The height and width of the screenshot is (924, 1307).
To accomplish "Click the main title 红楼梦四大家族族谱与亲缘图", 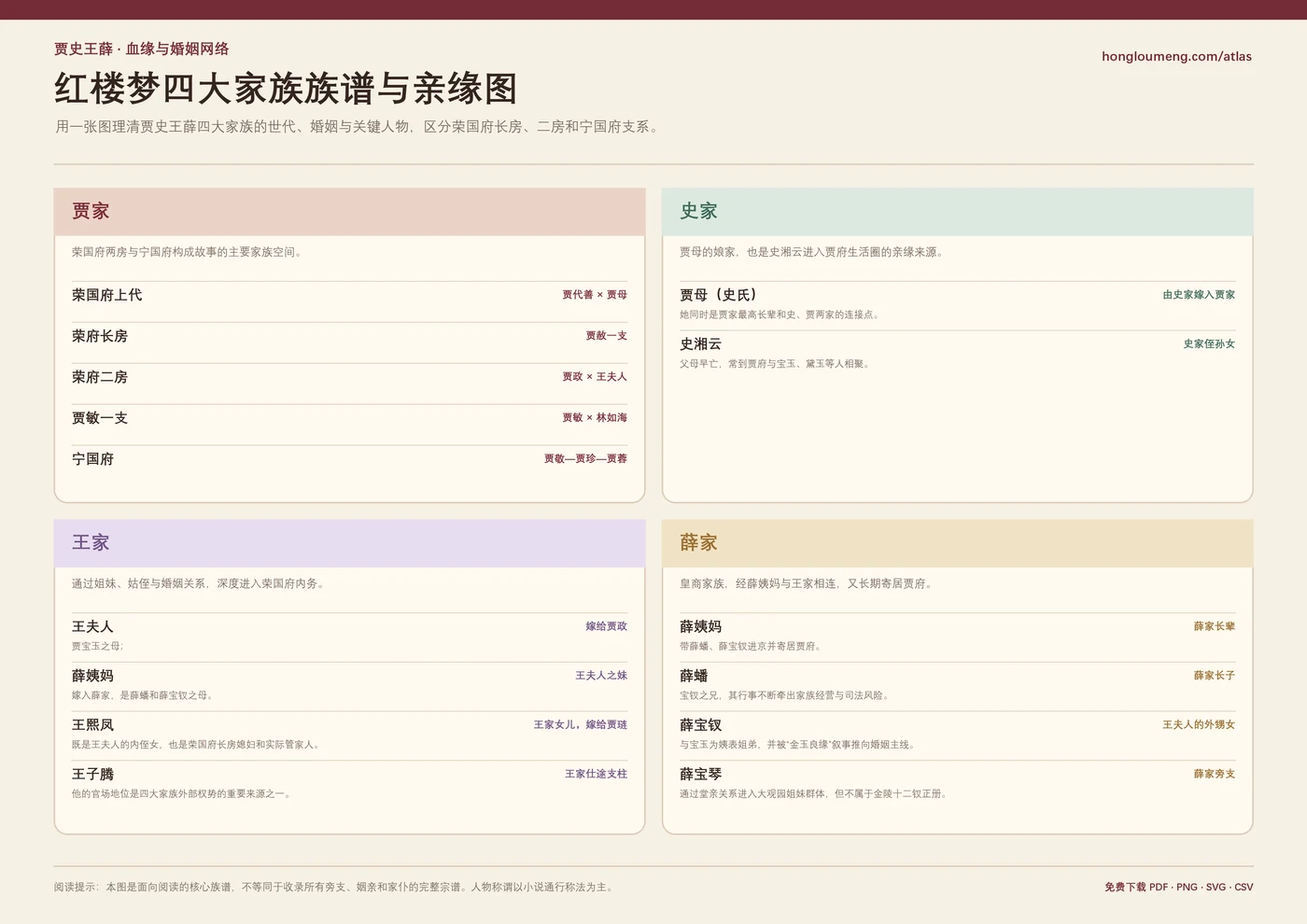I will (286, 89).
